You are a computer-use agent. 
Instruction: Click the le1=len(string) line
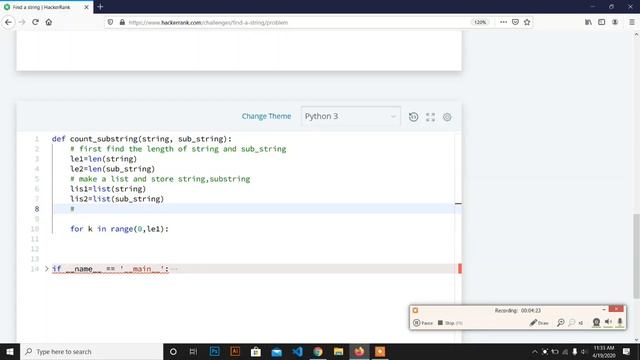click(x=103, y=159)
